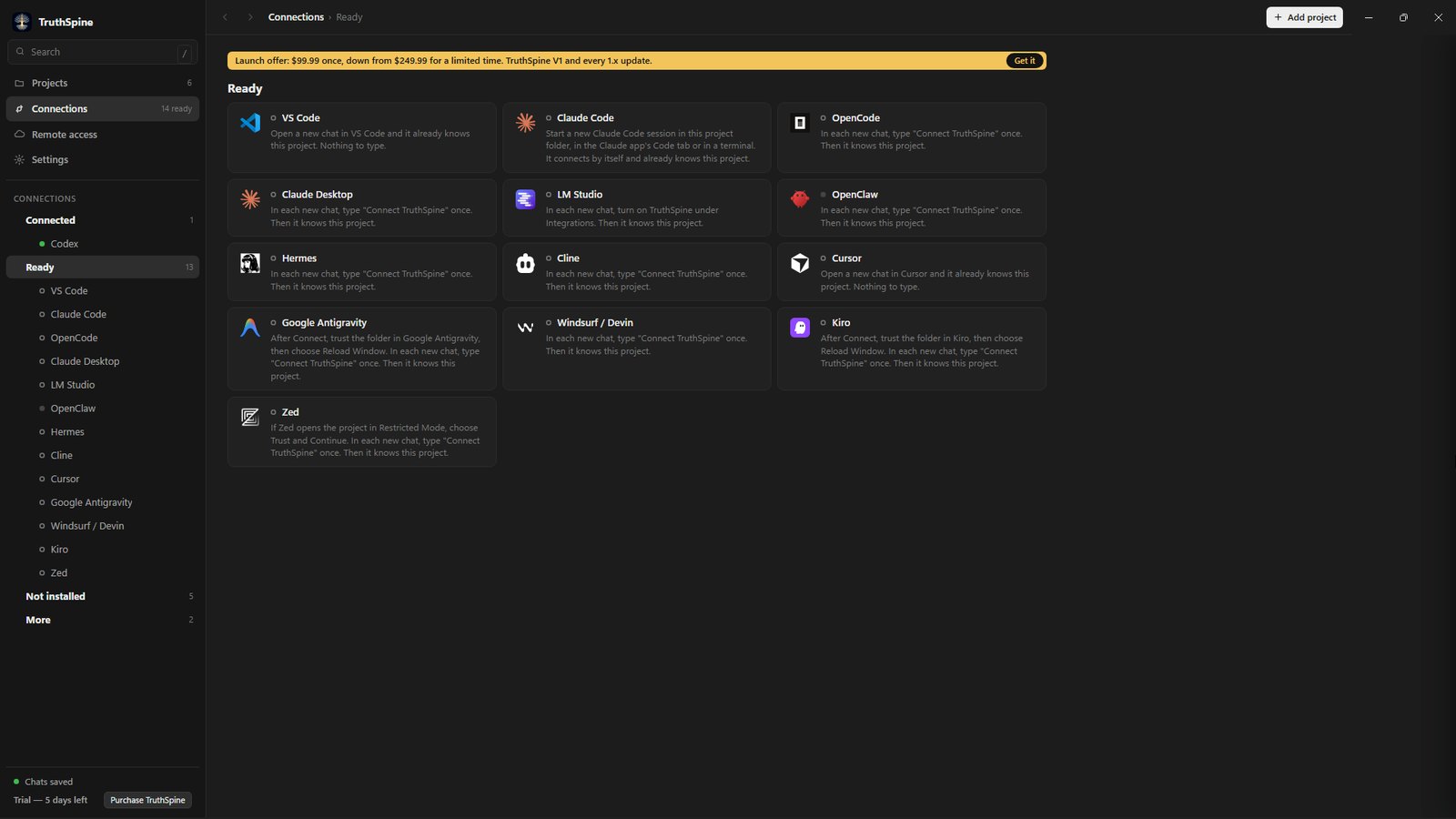Collapse the Ready group in sidebar
Screen dimensions: 1456x819
click(103, 268)
